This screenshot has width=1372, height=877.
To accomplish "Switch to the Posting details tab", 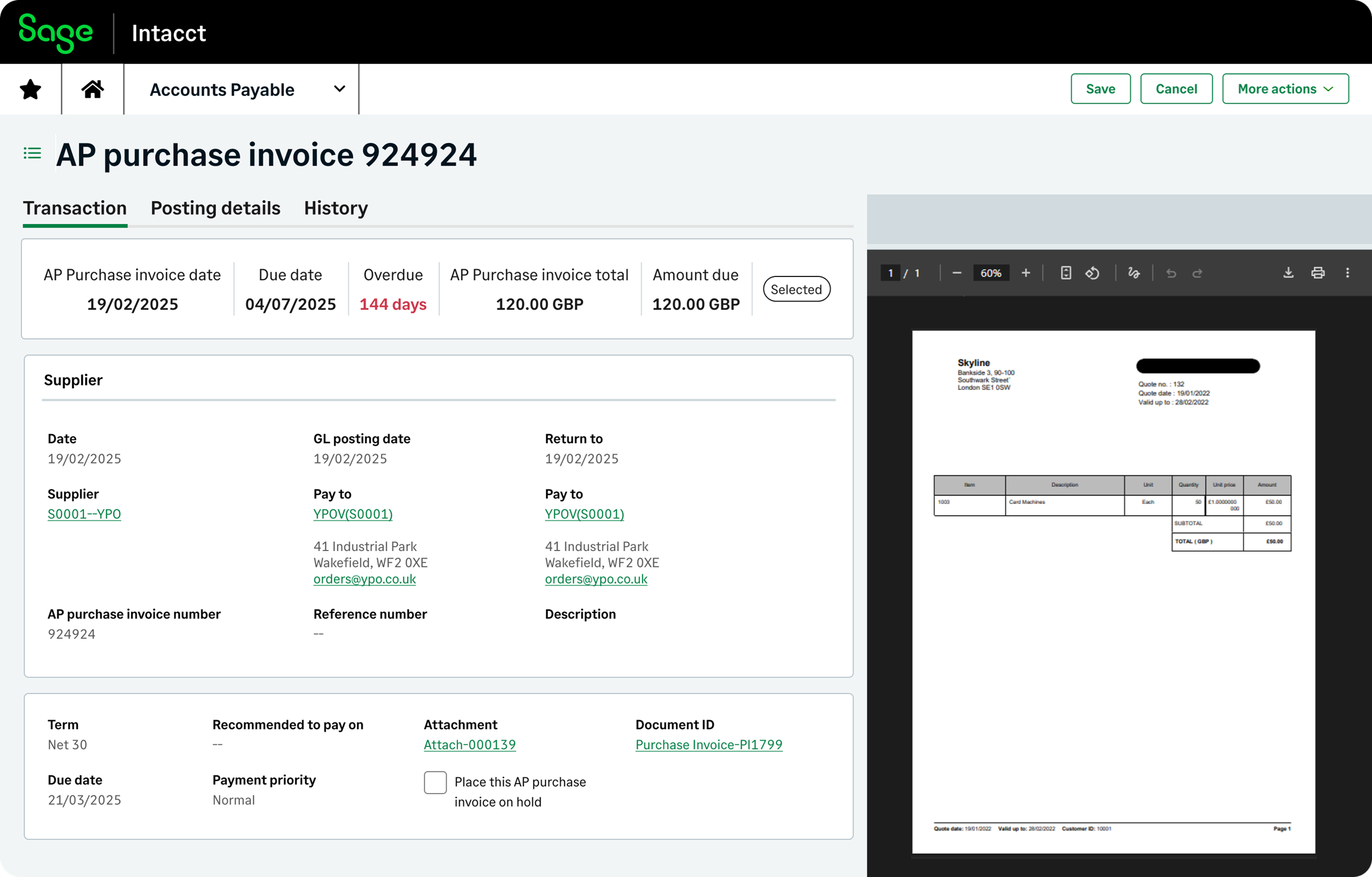I will coord(215,208).
